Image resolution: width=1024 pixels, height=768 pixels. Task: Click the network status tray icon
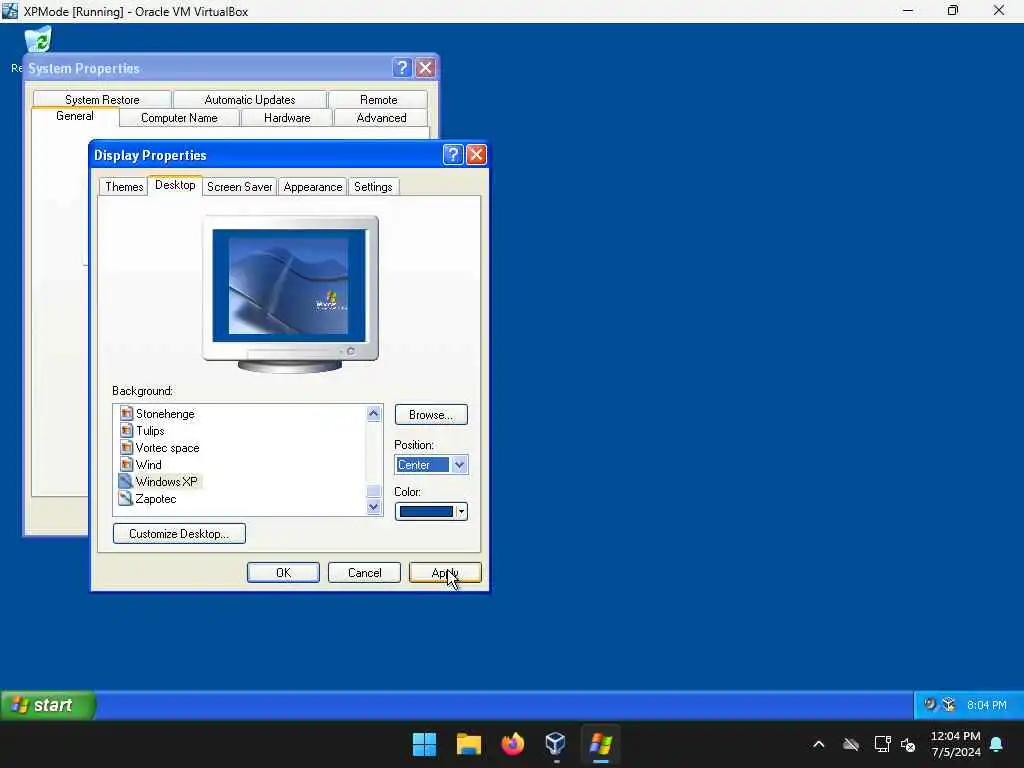click(882, 744)
